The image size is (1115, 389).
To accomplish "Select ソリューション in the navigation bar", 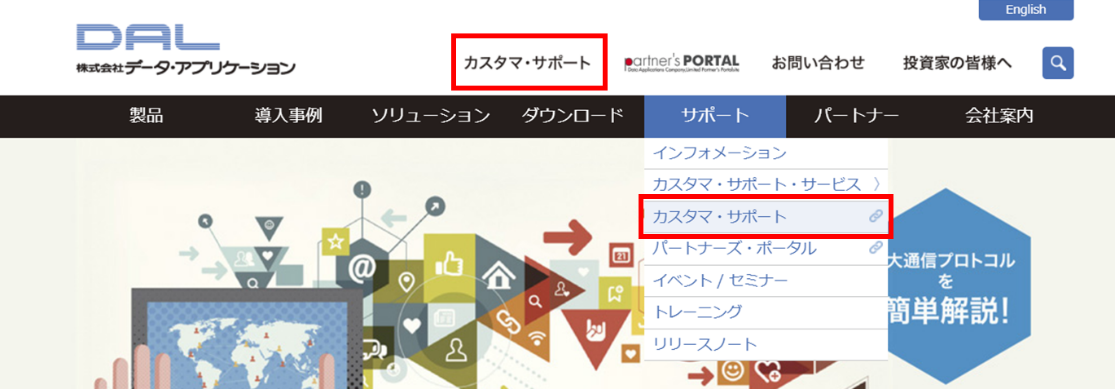I will pos(431,116).
